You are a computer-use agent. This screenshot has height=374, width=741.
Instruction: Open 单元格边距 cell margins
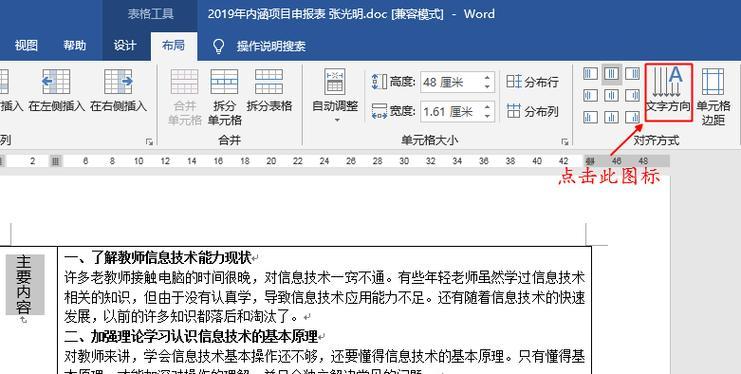click(713, 97)
